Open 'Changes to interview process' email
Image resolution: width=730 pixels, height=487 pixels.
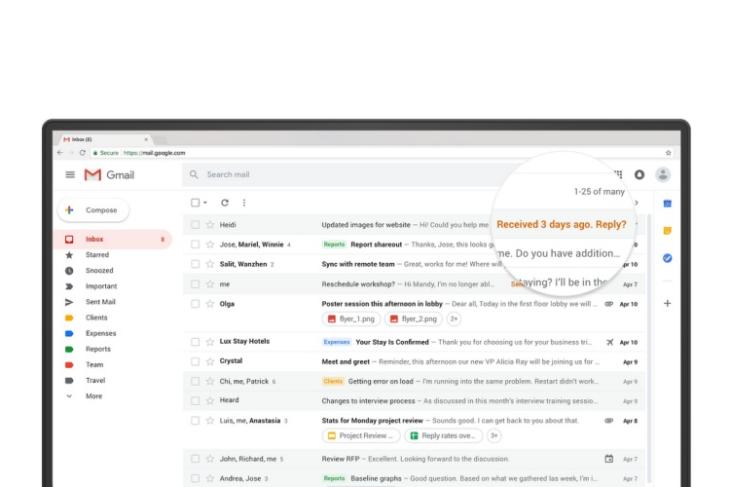click(414, 401)
